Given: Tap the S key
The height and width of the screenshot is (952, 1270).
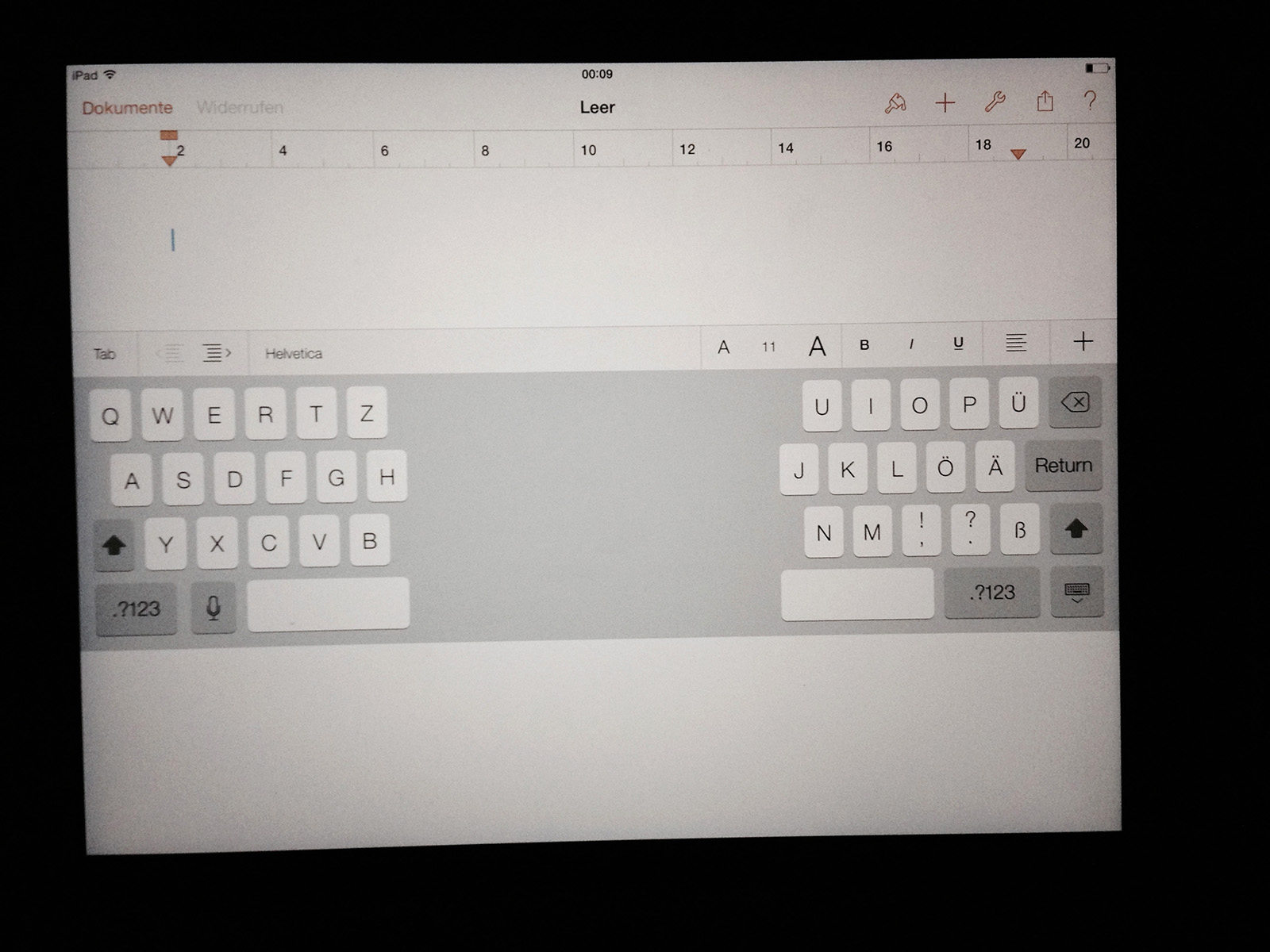Looking at the screenshot, I should pos(183,479).
